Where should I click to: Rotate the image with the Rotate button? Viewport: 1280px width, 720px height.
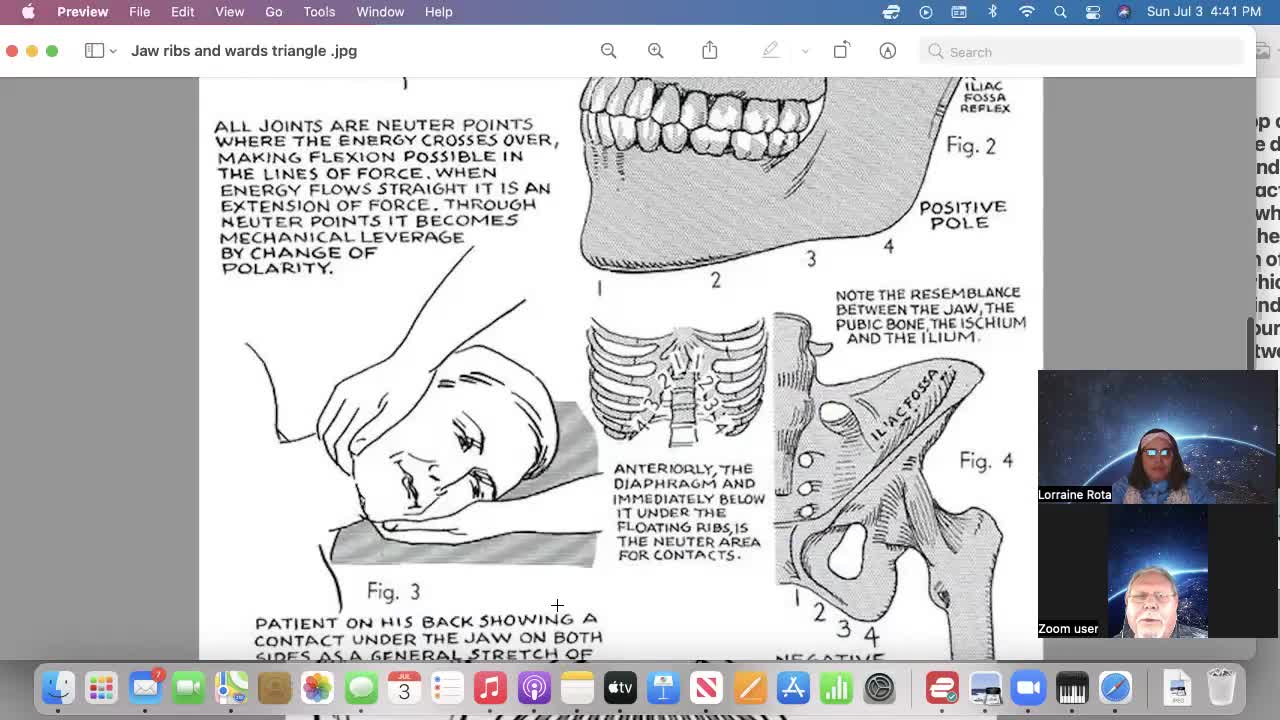[x=841, y=51]
